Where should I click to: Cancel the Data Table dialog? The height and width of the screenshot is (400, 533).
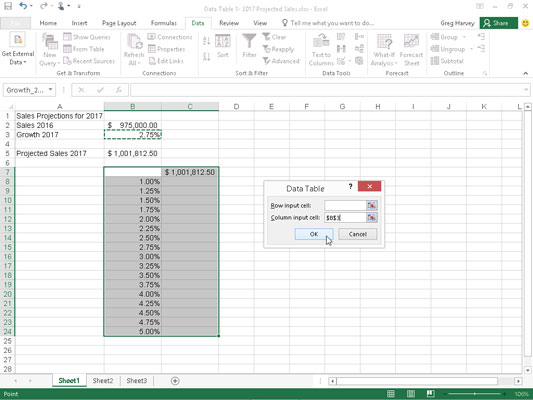coord(358,234)
